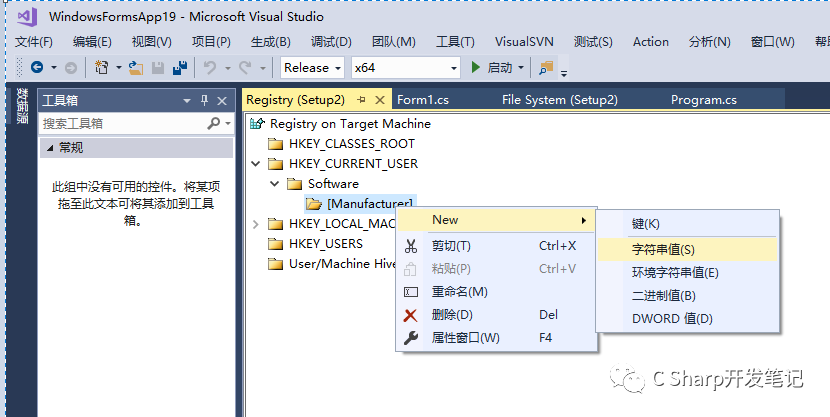The height and width of the screenshot is (417, 830).
Task: Collapse the HKEY_CURRENT_USER node
Action: pyautogui.click(x=256, y=164)
